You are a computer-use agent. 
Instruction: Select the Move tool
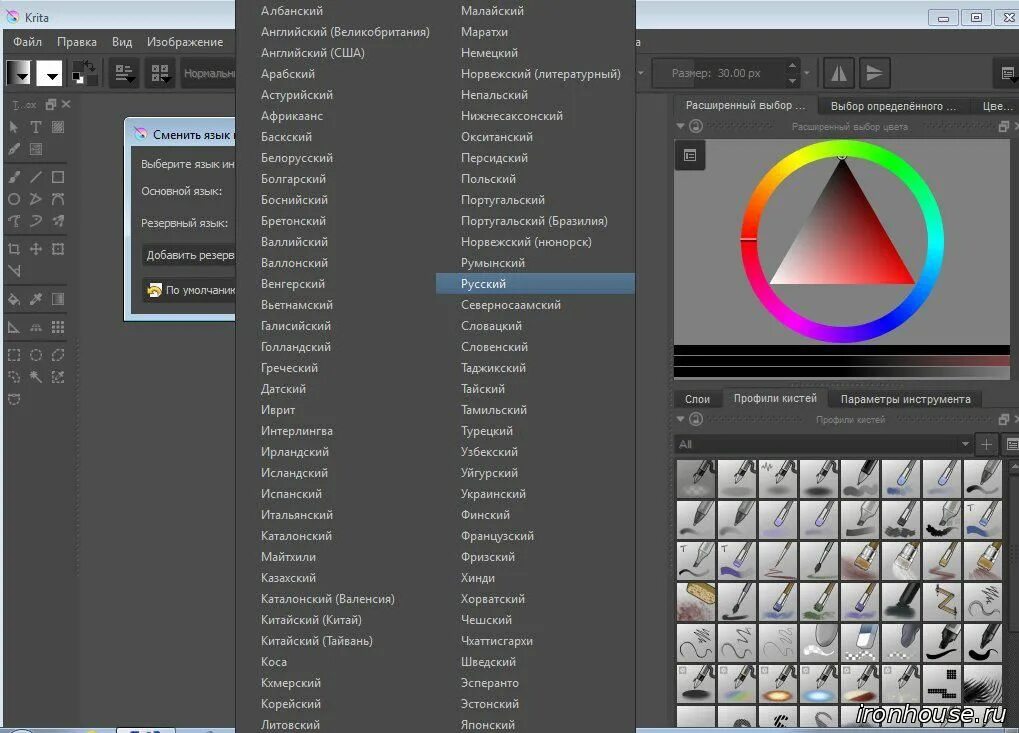point(36,249)
